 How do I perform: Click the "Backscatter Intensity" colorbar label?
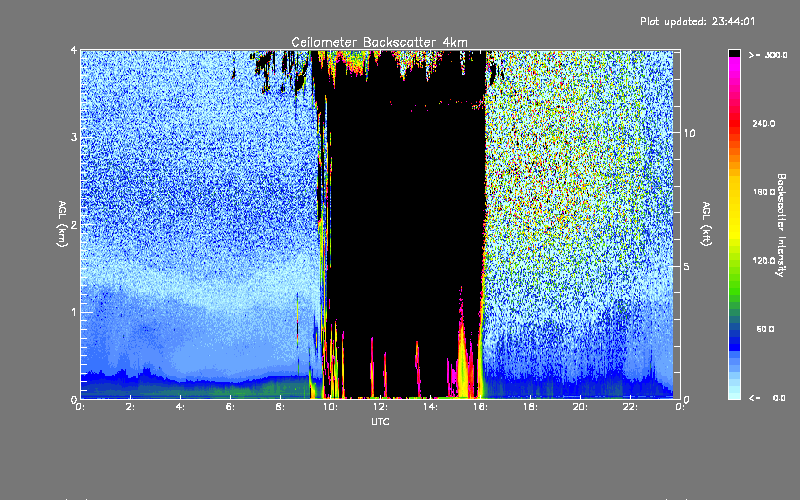click(781, 225)
